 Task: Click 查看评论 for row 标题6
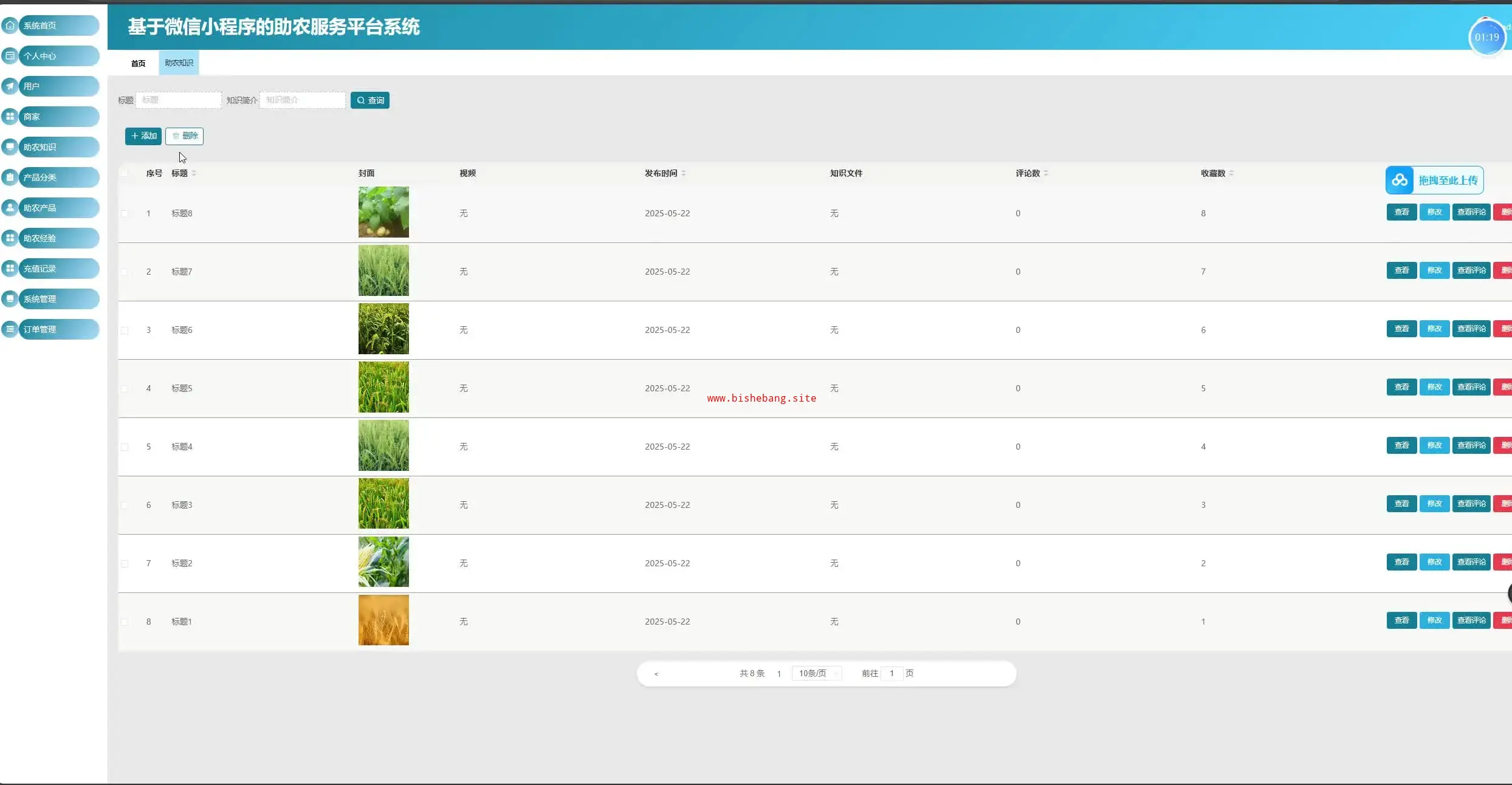click(x=1471, y=329)
